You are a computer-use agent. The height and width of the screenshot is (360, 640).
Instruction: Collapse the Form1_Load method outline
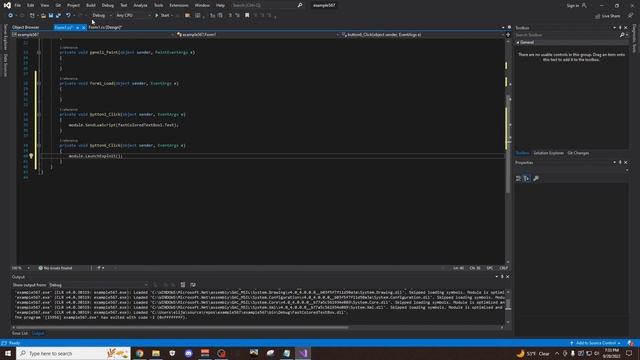(39, 83)
